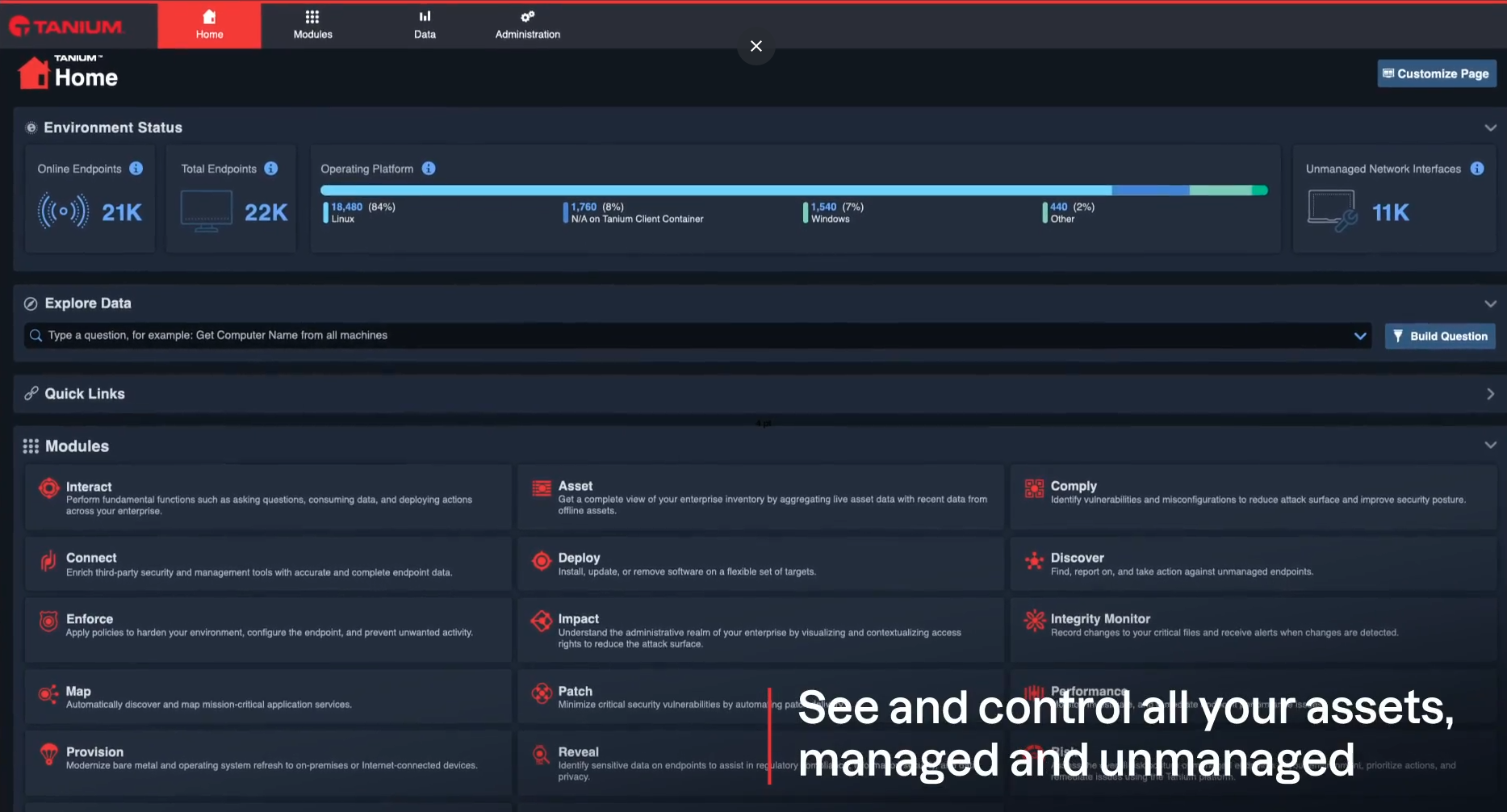1507x812 pixels.
Task: Click the Customize Page button
Action: 1436,73
